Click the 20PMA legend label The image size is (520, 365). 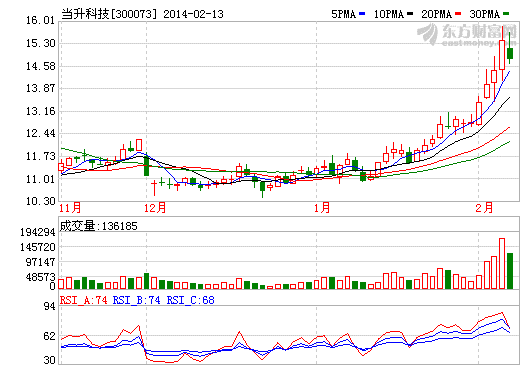(436, 14)
